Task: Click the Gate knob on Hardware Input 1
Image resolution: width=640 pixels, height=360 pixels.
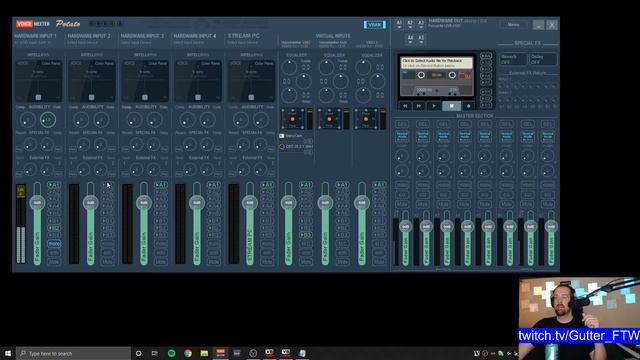Action: [x=48, y=120]
